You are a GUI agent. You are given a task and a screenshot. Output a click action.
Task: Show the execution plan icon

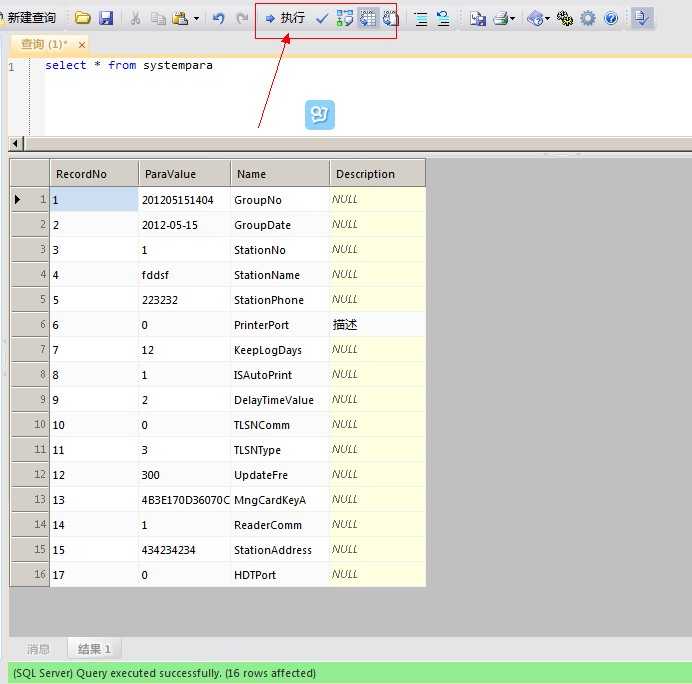tap(345, 18)
